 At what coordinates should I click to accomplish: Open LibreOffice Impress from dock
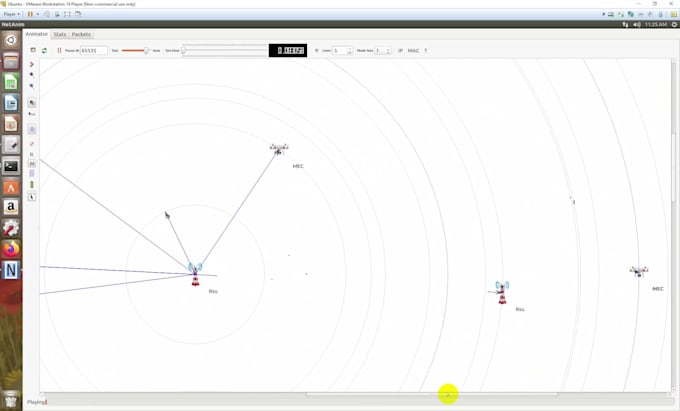[11, 124]
